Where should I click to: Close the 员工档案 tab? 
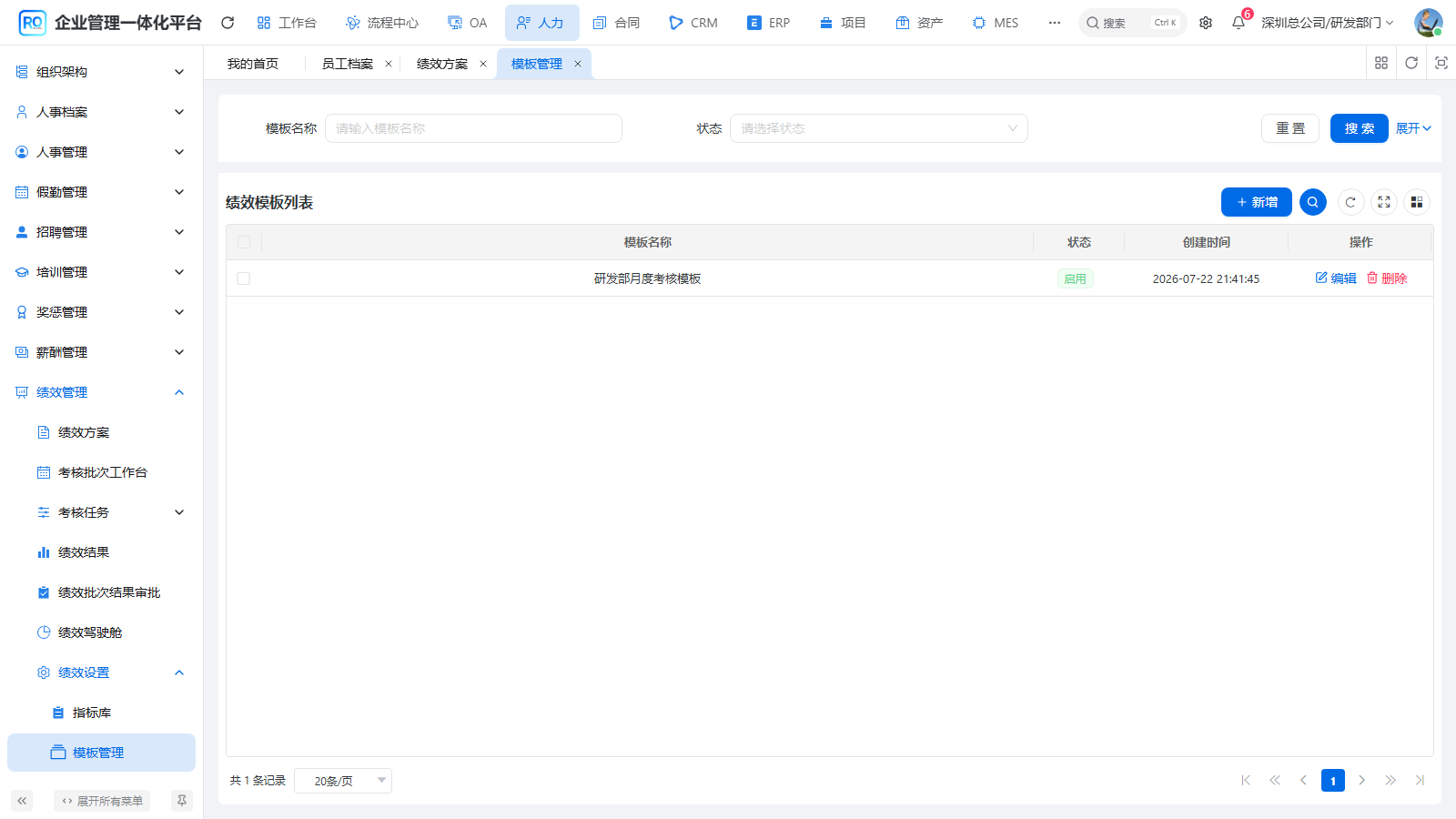pyautogui.click(x=389, y=64)
